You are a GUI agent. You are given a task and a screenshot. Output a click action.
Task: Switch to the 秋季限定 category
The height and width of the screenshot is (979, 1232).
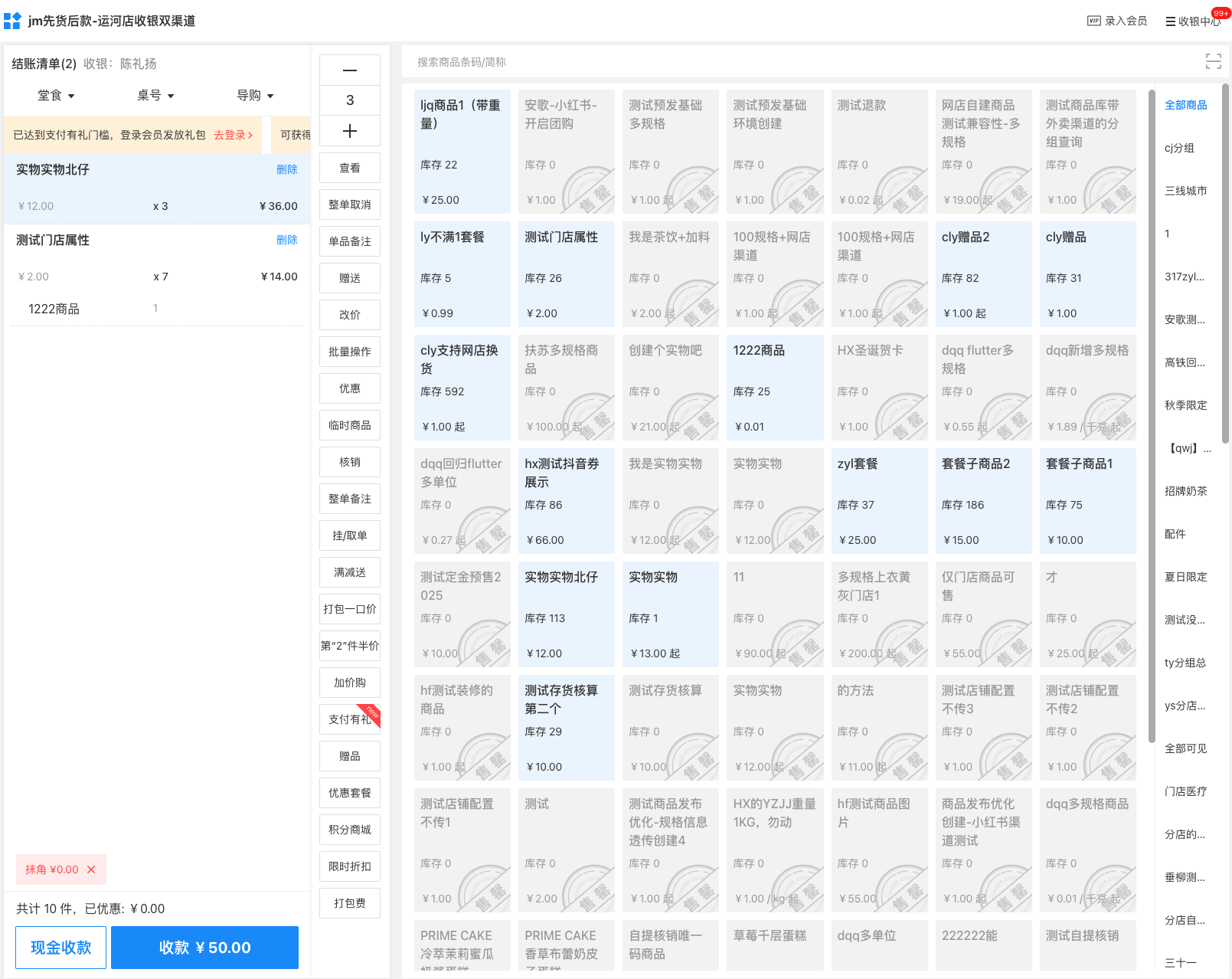click(x=1185, y=405)
